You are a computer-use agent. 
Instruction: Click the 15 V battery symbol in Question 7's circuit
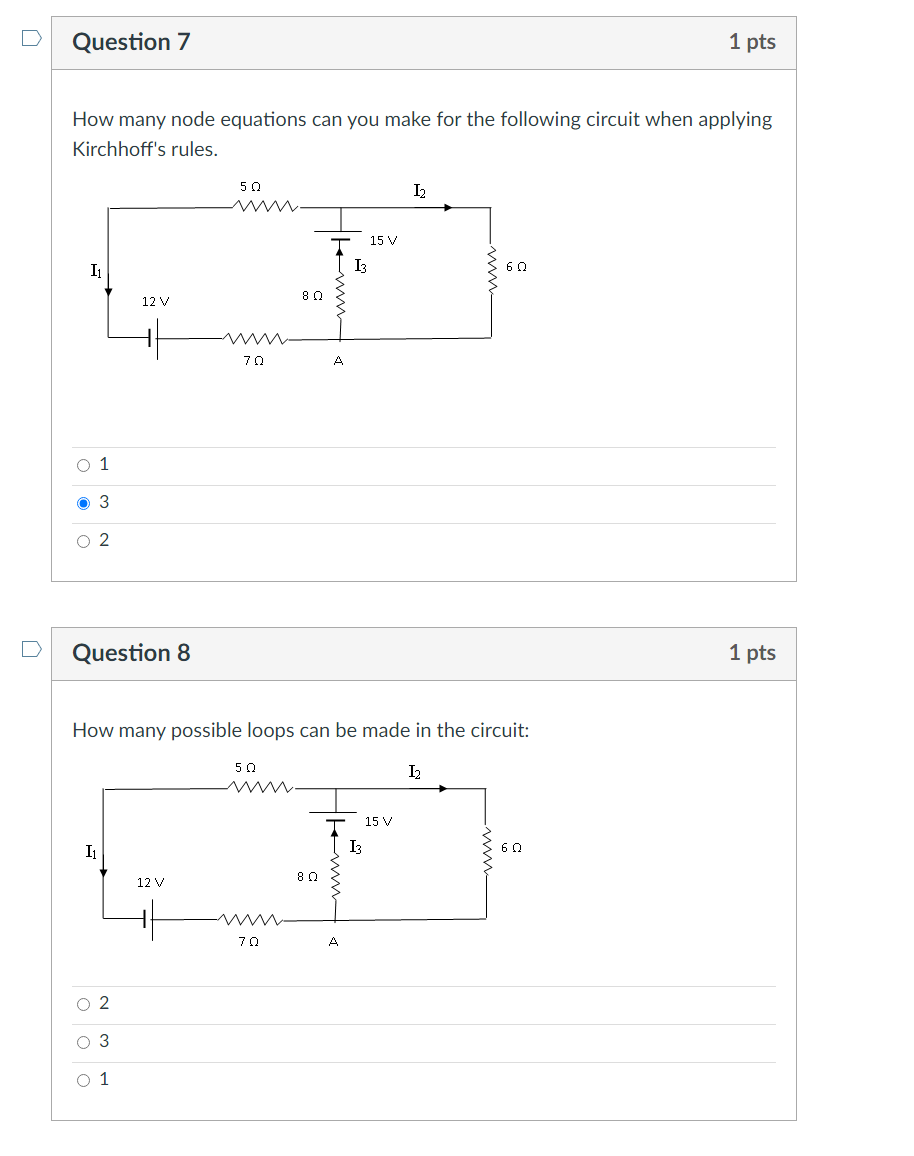click(340, 235)
